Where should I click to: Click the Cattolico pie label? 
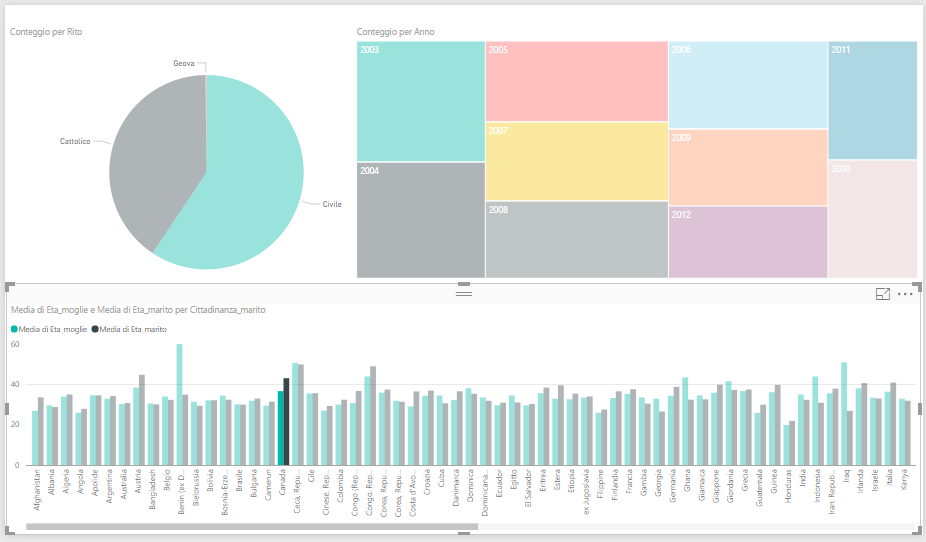click(x=75, y=141)
